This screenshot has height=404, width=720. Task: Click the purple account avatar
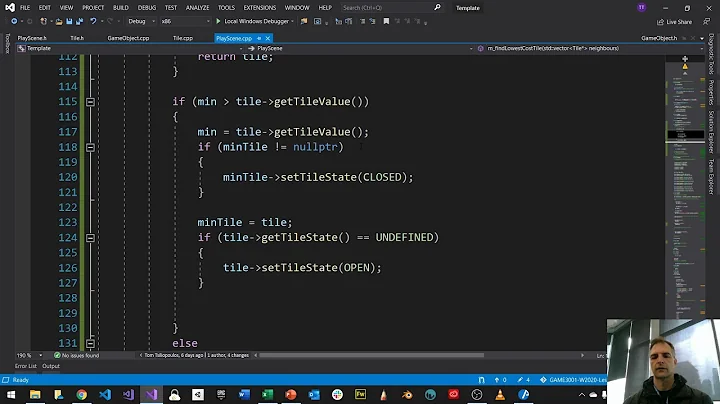point(641,7)
